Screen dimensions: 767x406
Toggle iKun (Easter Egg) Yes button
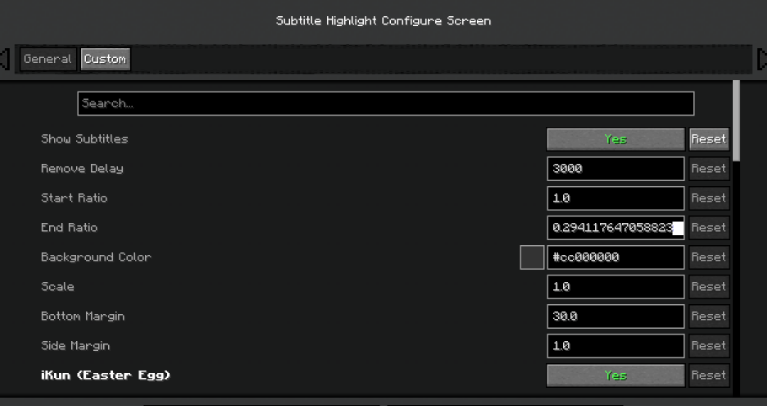(615, 375)
